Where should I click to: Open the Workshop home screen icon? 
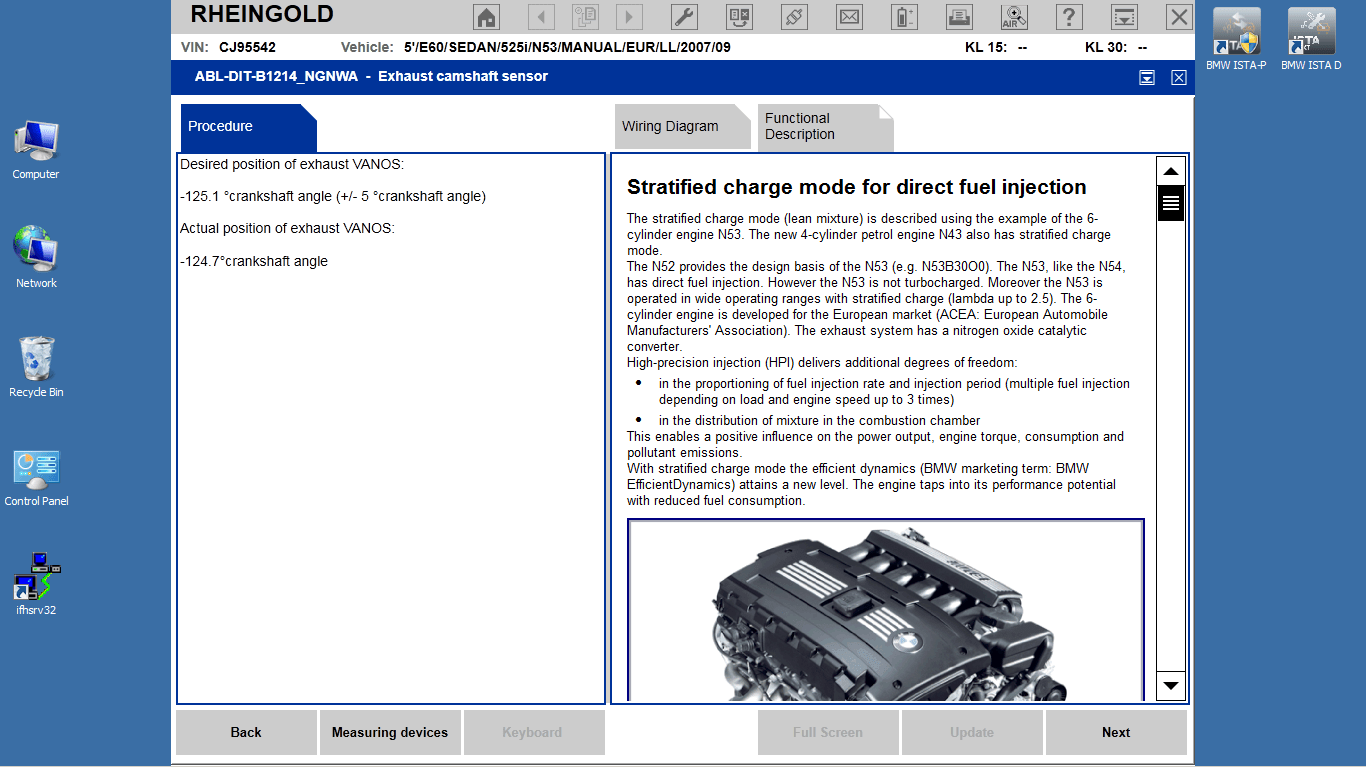pos(487,16)
